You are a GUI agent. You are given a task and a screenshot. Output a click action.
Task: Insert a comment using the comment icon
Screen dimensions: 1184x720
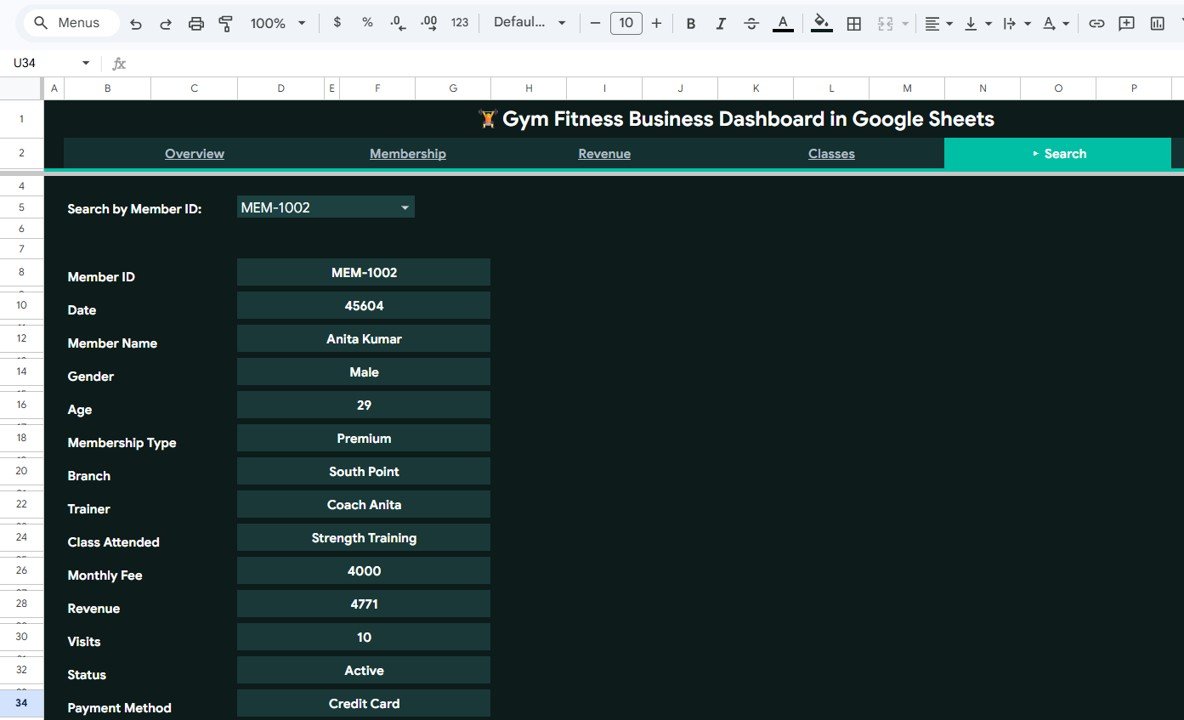[x=1127, y=22]
